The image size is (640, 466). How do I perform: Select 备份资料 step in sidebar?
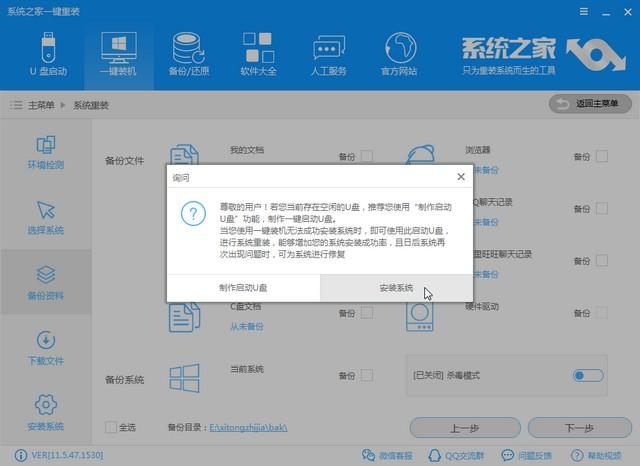[x=46, y=282]
